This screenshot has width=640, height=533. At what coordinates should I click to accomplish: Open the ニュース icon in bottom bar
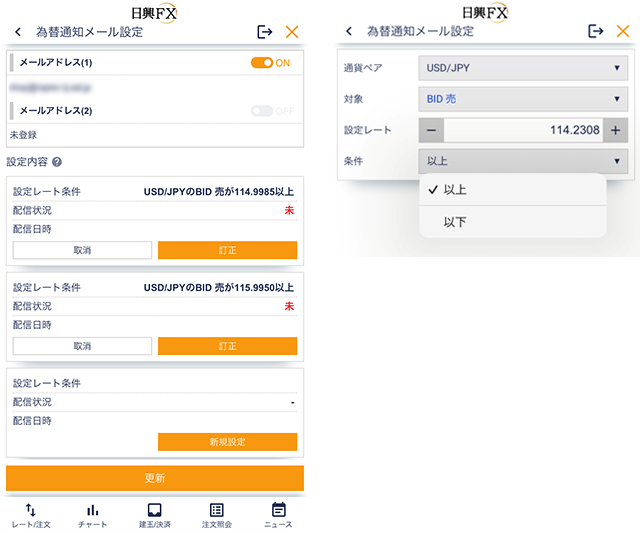(278, 515)
